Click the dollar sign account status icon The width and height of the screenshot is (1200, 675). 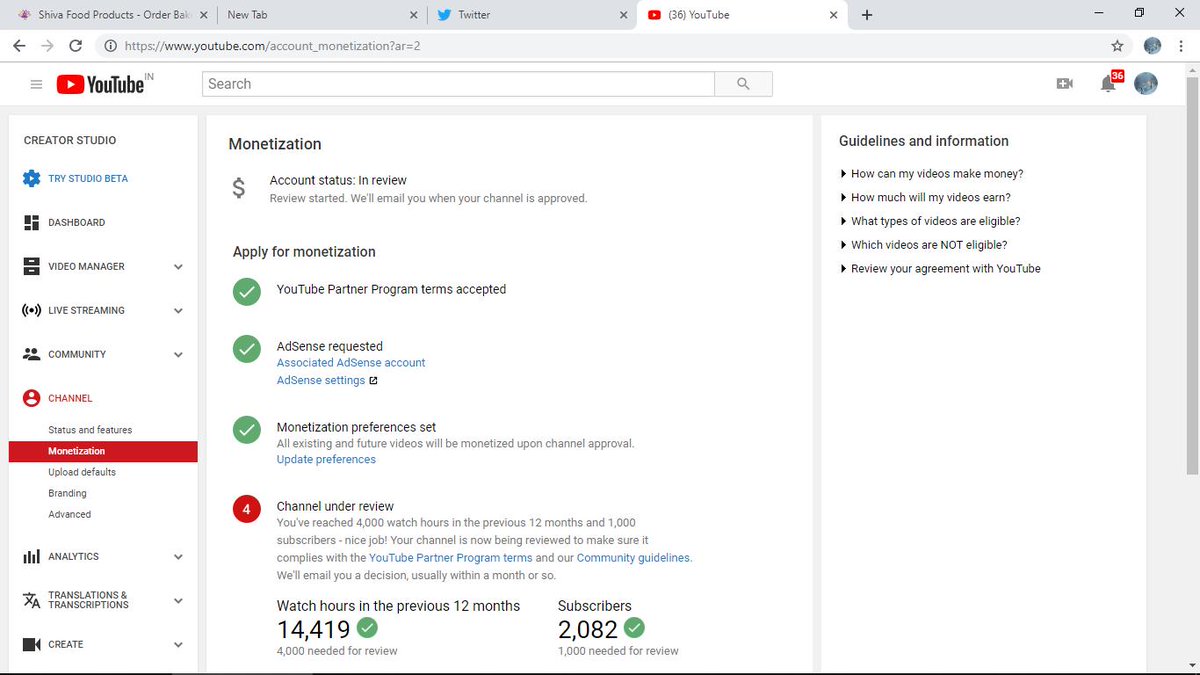click(x=238, y=188)
